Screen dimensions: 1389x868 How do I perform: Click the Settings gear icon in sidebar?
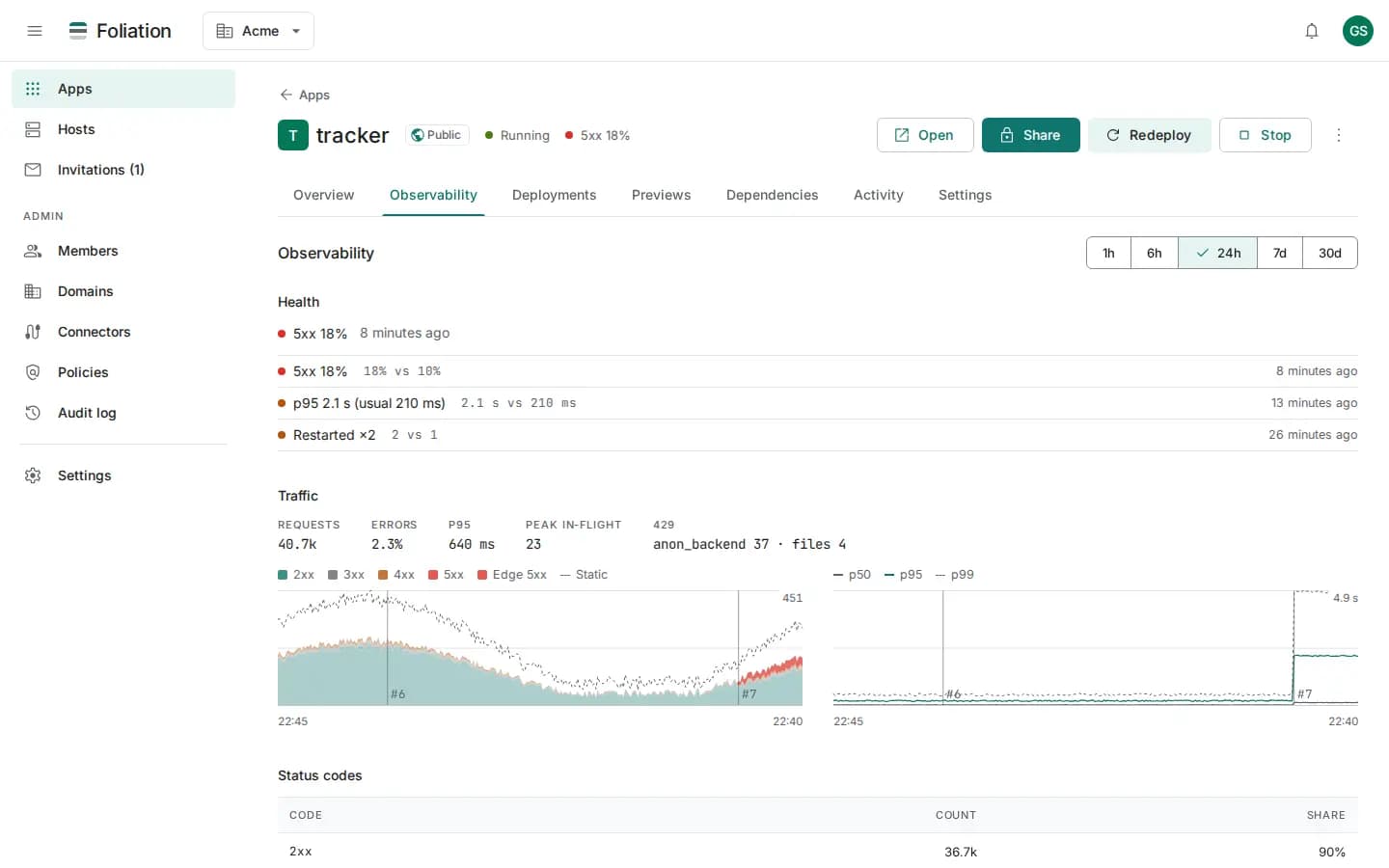point(33,475)
